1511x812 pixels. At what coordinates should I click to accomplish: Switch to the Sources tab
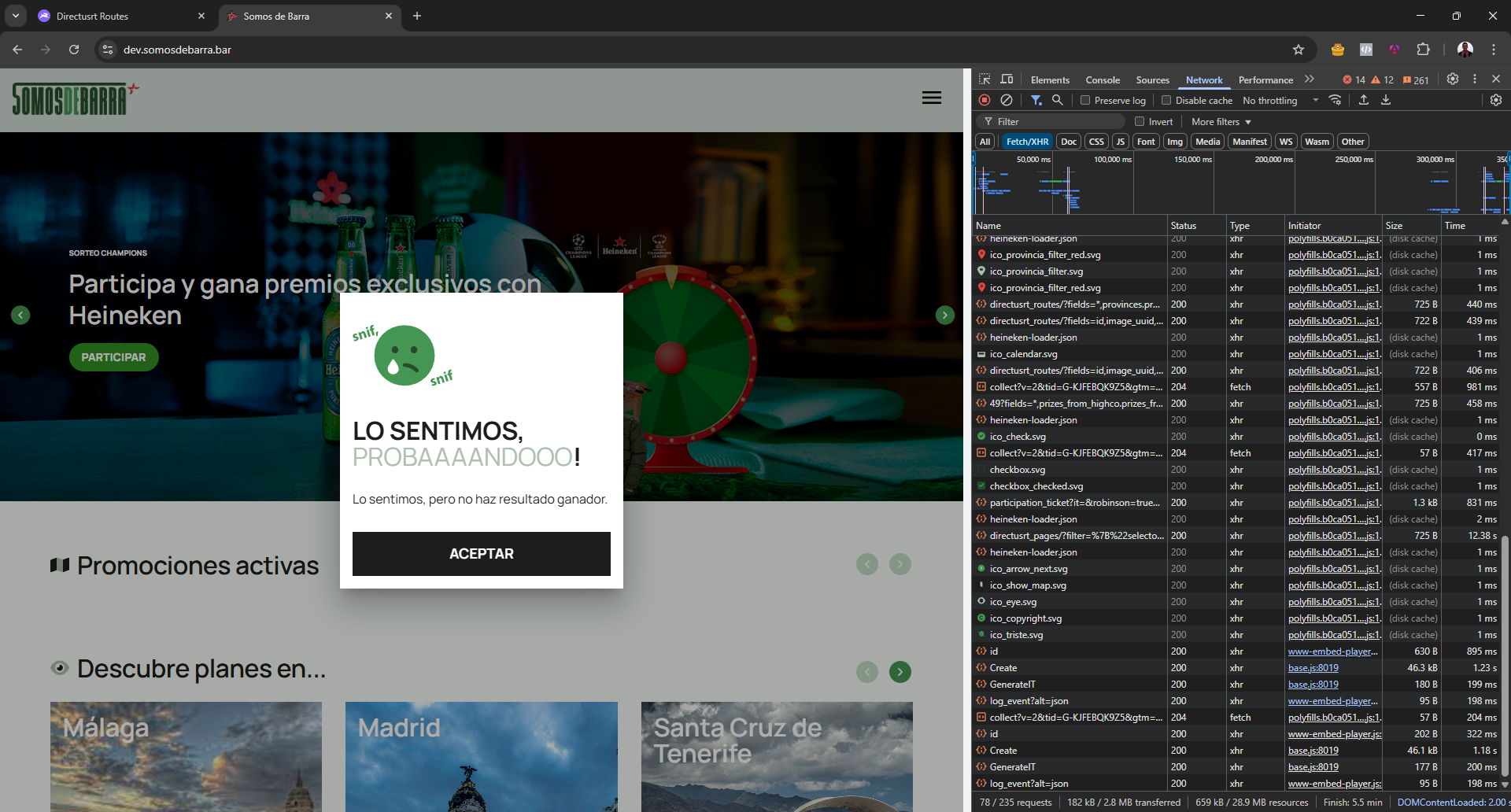point(1152,79)
